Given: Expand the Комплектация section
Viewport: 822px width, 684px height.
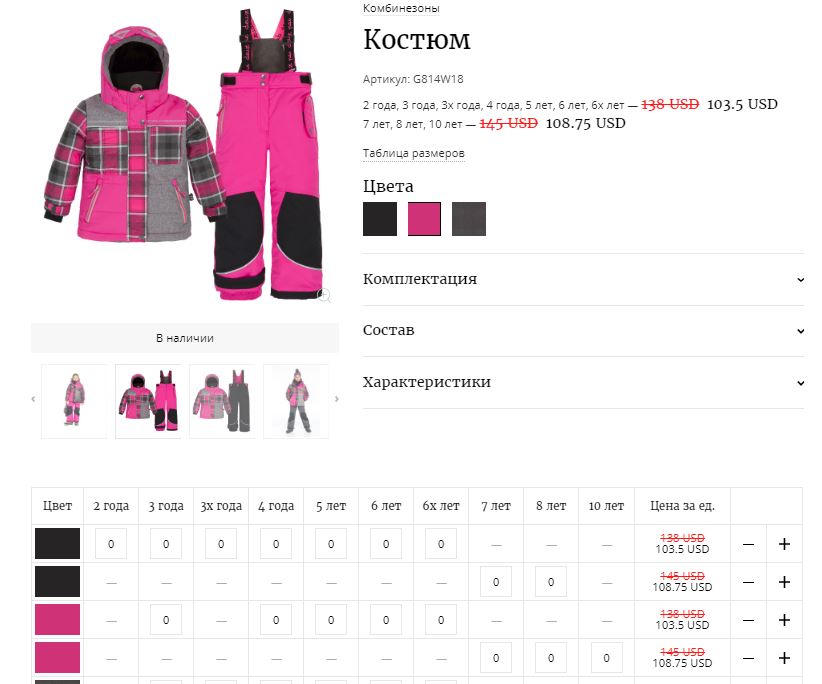Looking at the screenshot, I should click(583, 279).
